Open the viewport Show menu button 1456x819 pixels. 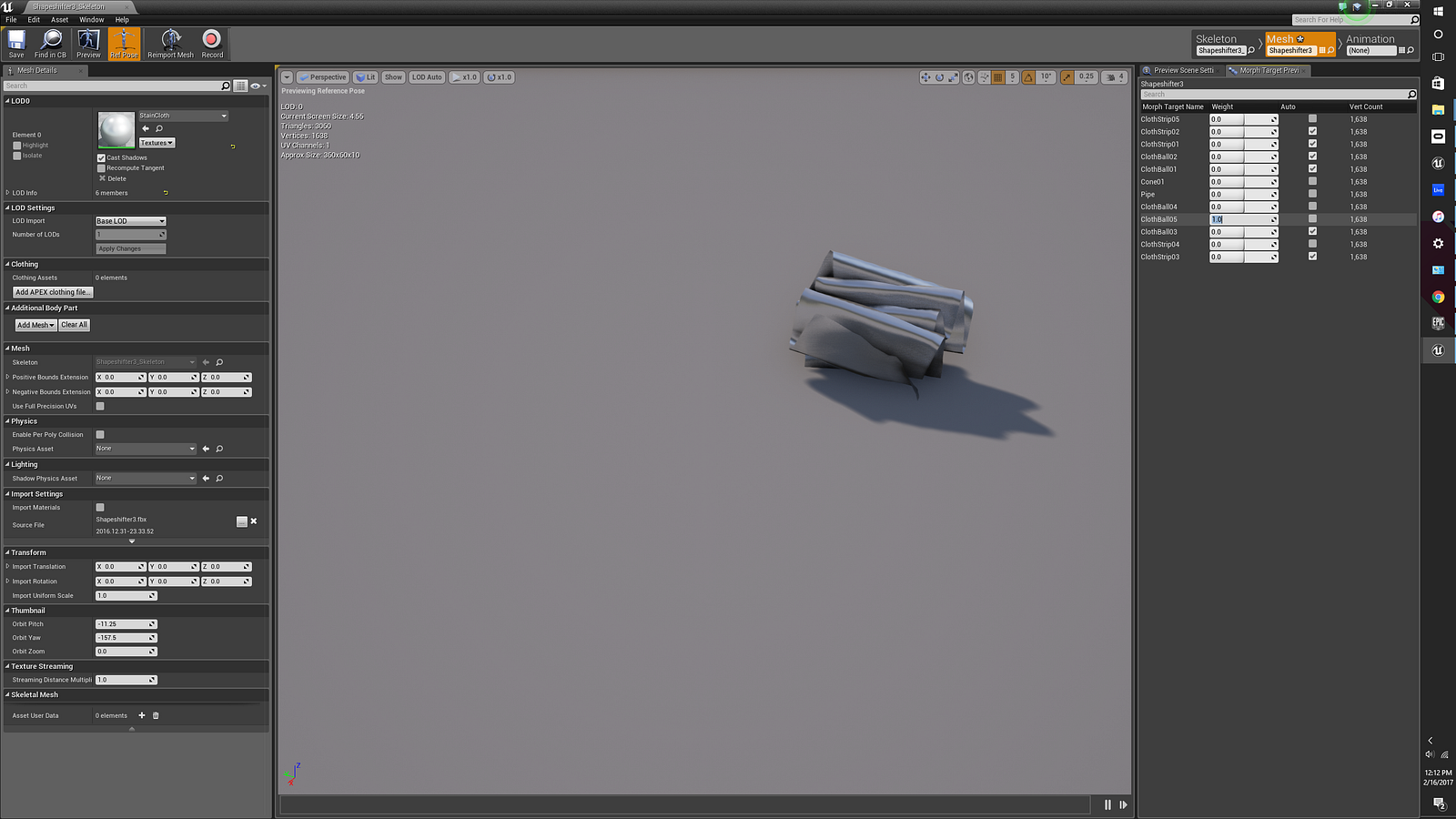[393, 77]
